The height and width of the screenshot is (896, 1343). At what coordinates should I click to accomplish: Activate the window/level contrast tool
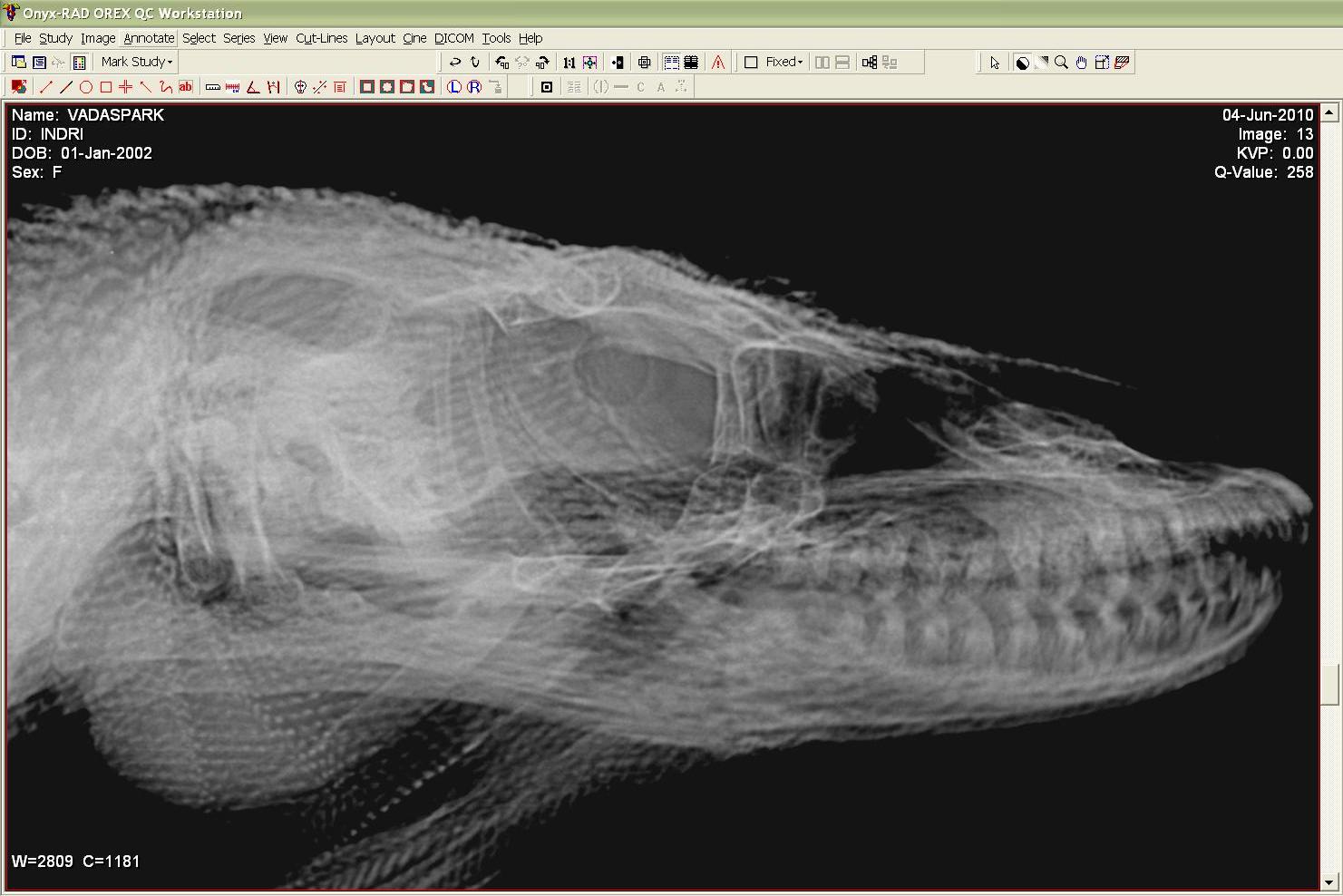click(1022, 62)
